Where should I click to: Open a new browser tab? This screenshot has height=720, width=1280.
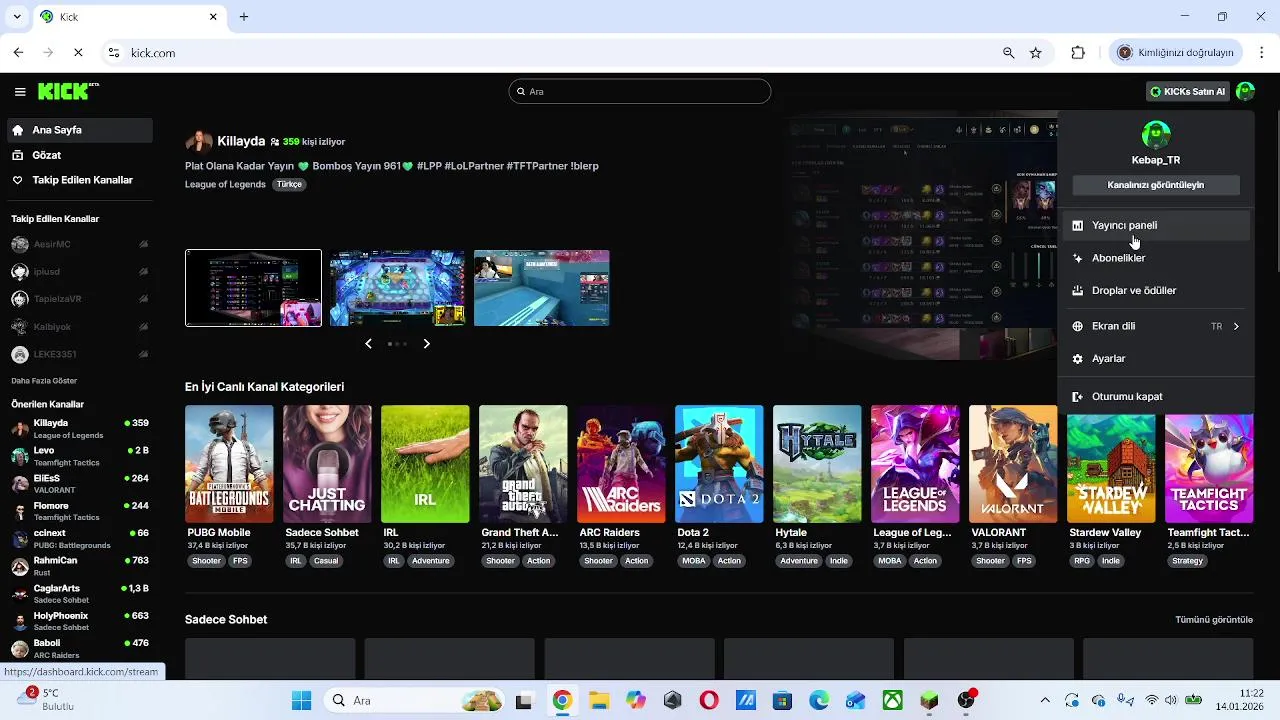pos(244,17)
